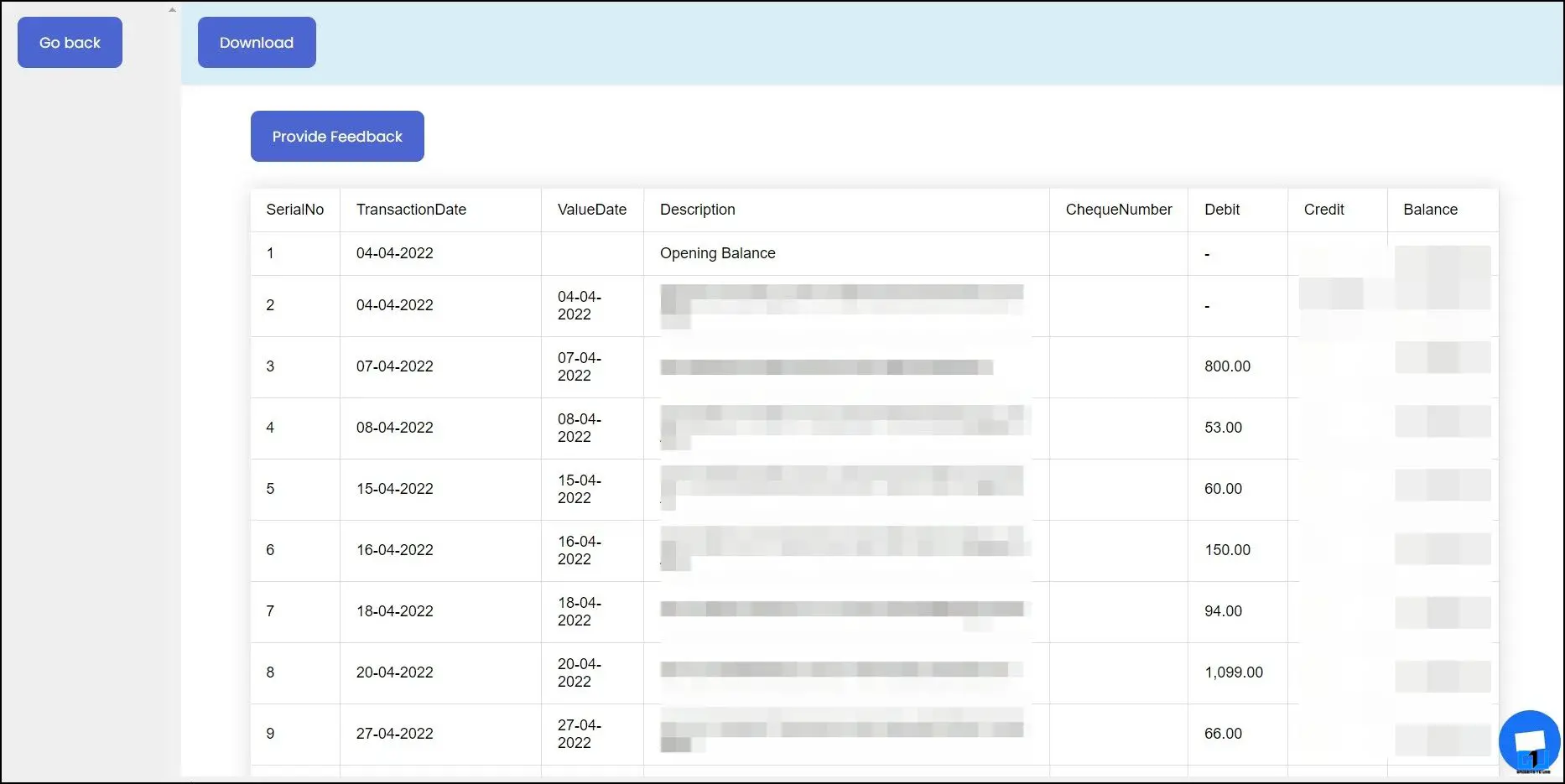Click transaction date 27-04-2022
This screenshot has width=1565, height=784.
tap(394, 734)
